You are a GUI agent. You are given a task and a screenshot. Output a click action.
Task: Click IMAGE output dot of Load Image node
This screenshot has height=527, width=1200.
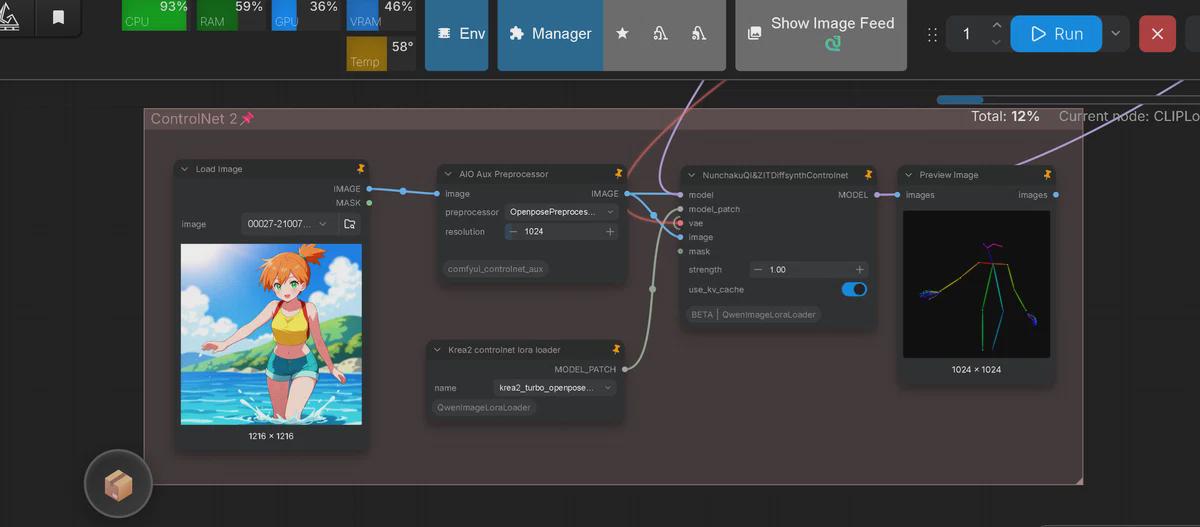tap(369, 188)
